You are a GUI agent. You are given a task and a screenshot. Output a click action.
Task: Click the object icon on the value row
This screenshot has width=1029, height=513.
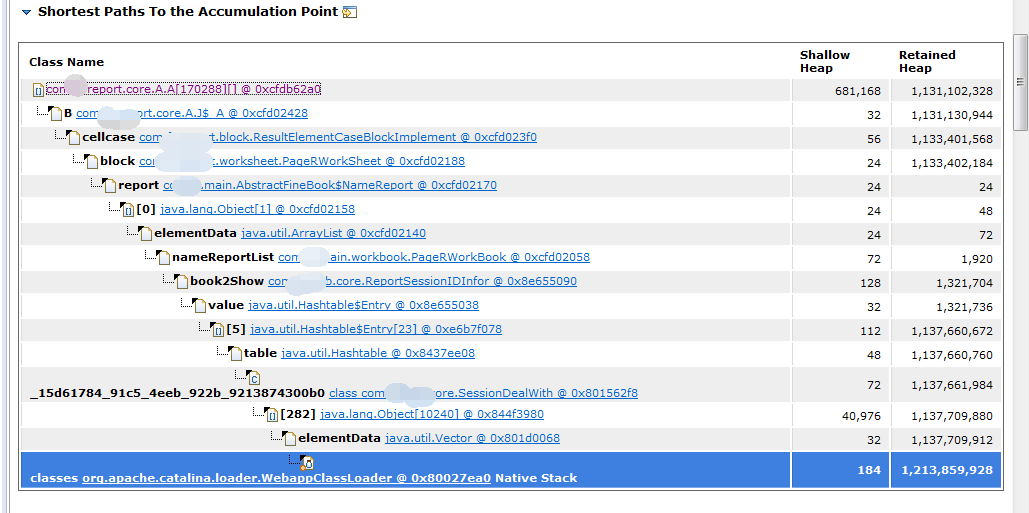coord(201,306)
